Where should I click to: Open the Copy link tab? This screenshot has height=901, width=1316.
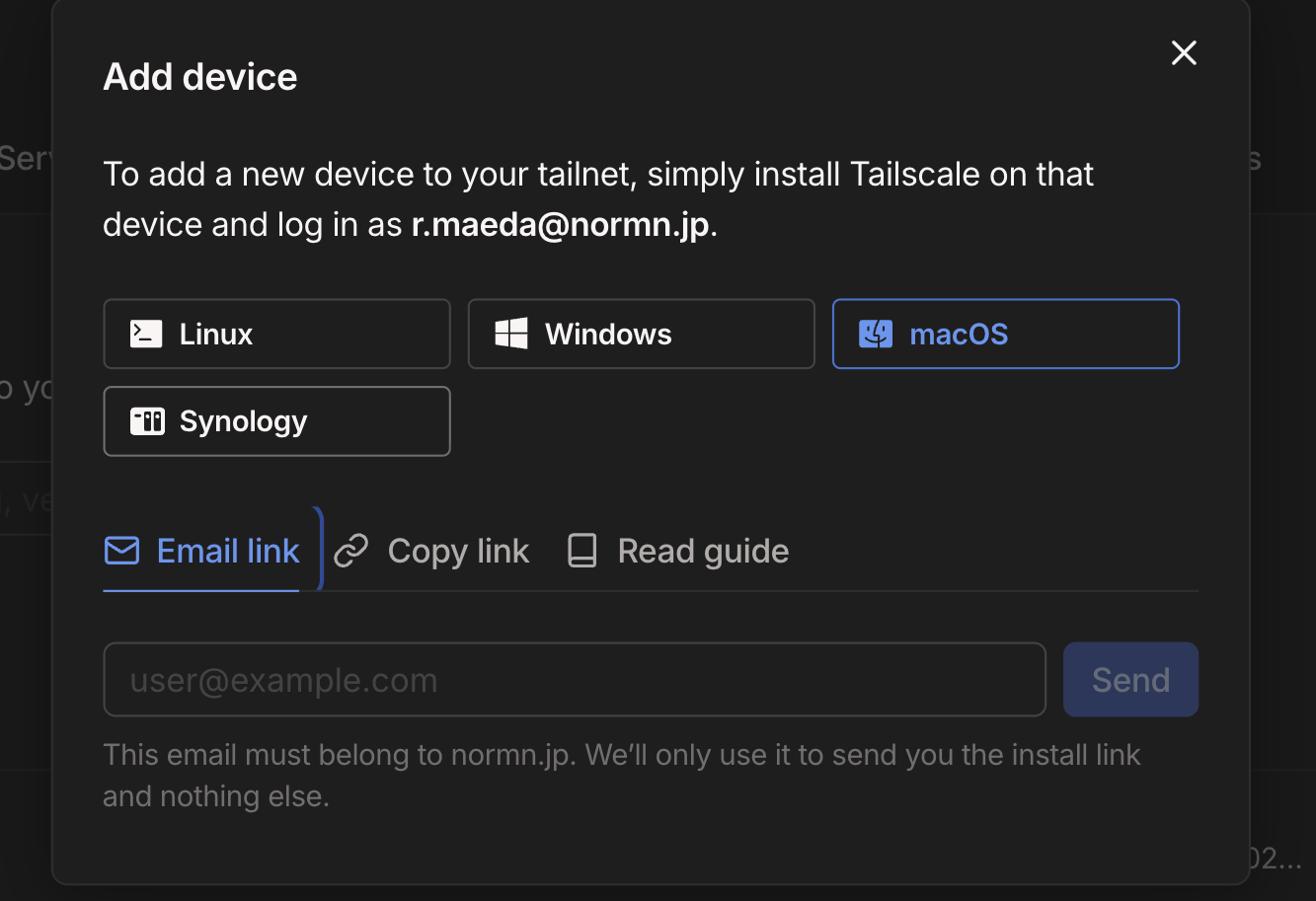coord(431,551)
